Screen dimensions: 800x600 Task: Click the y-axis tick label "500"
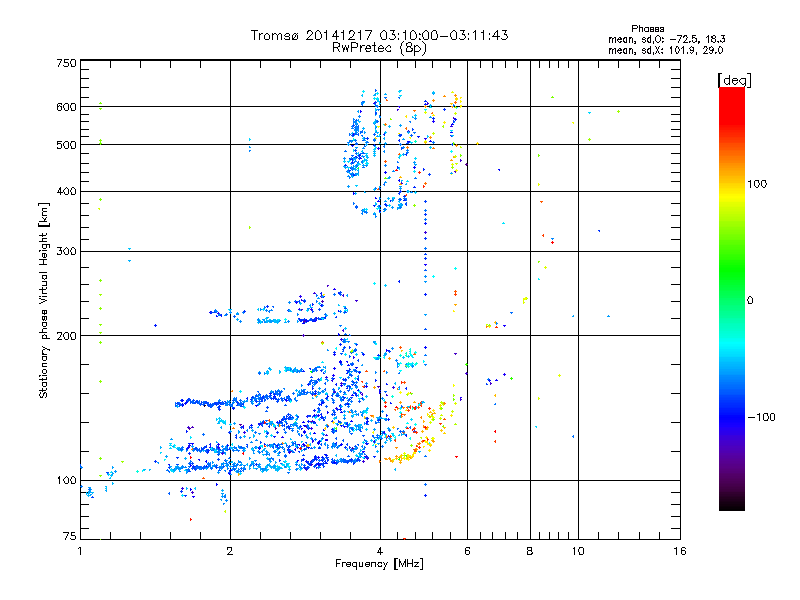[66, 145]
